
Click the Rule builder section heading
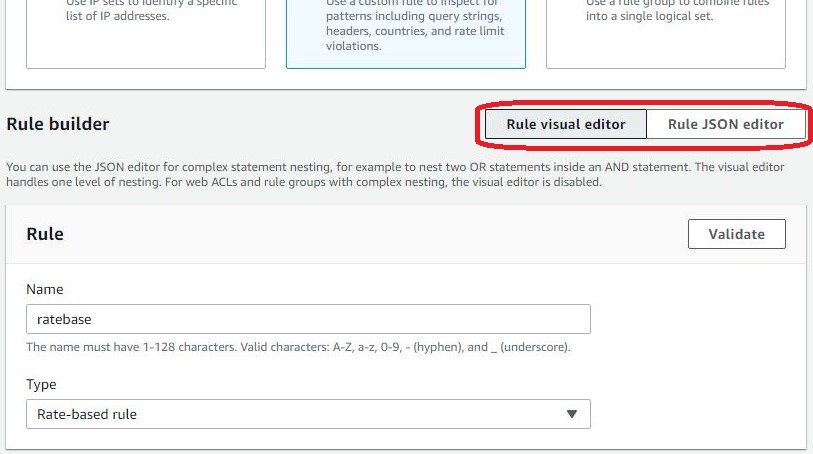[58, 124]
